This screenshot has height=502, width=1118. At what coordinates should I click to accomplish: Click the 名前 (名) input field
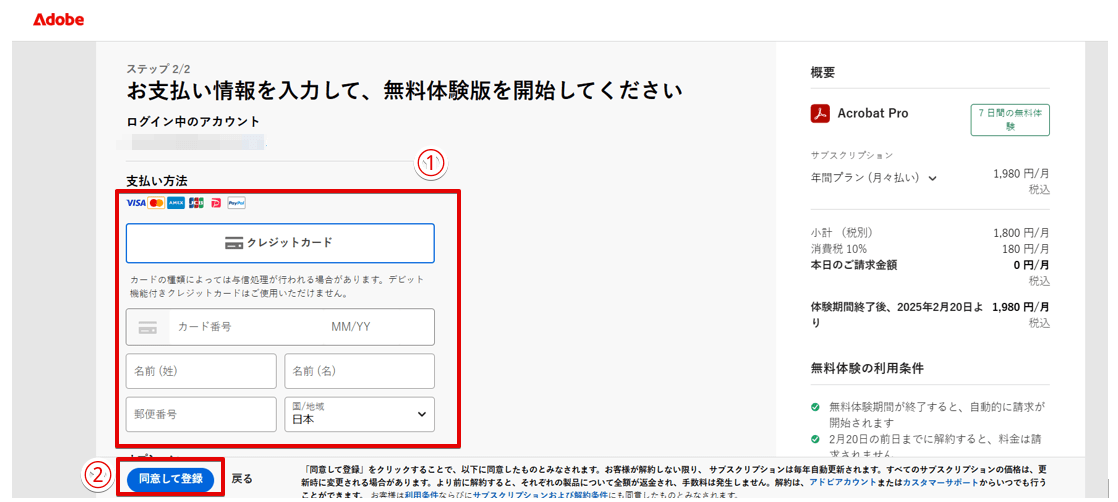click(x=359, y=371)
